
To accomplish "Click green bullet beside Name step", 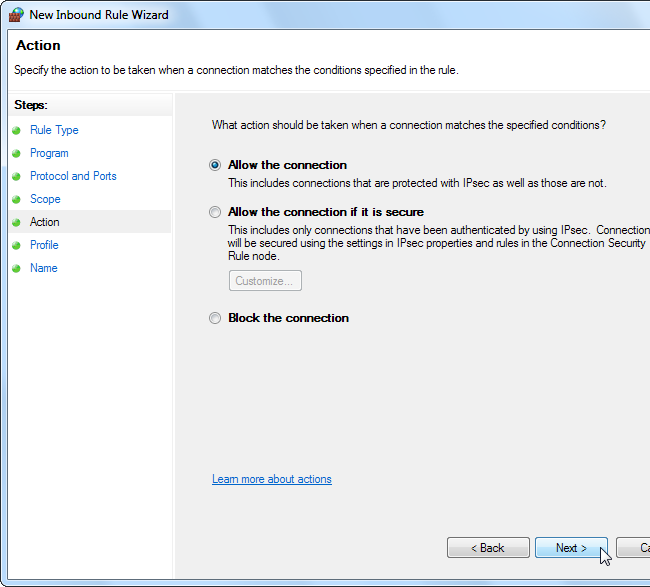I will point(17,268).
